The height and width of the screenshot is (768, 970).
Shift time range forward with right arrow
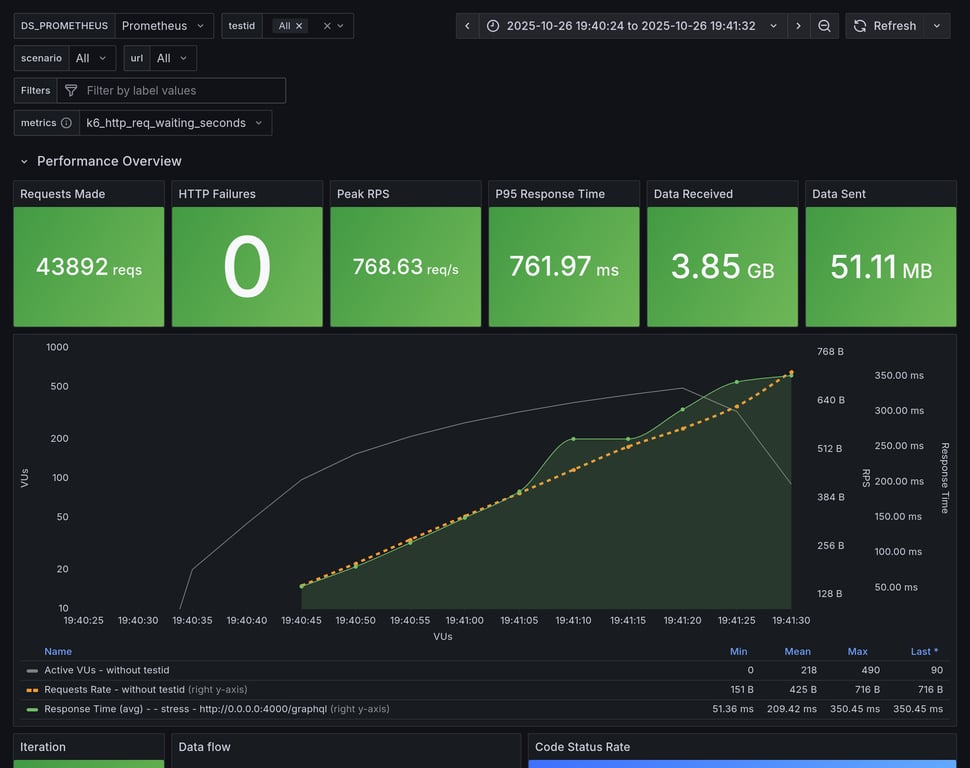click(798, 26)
